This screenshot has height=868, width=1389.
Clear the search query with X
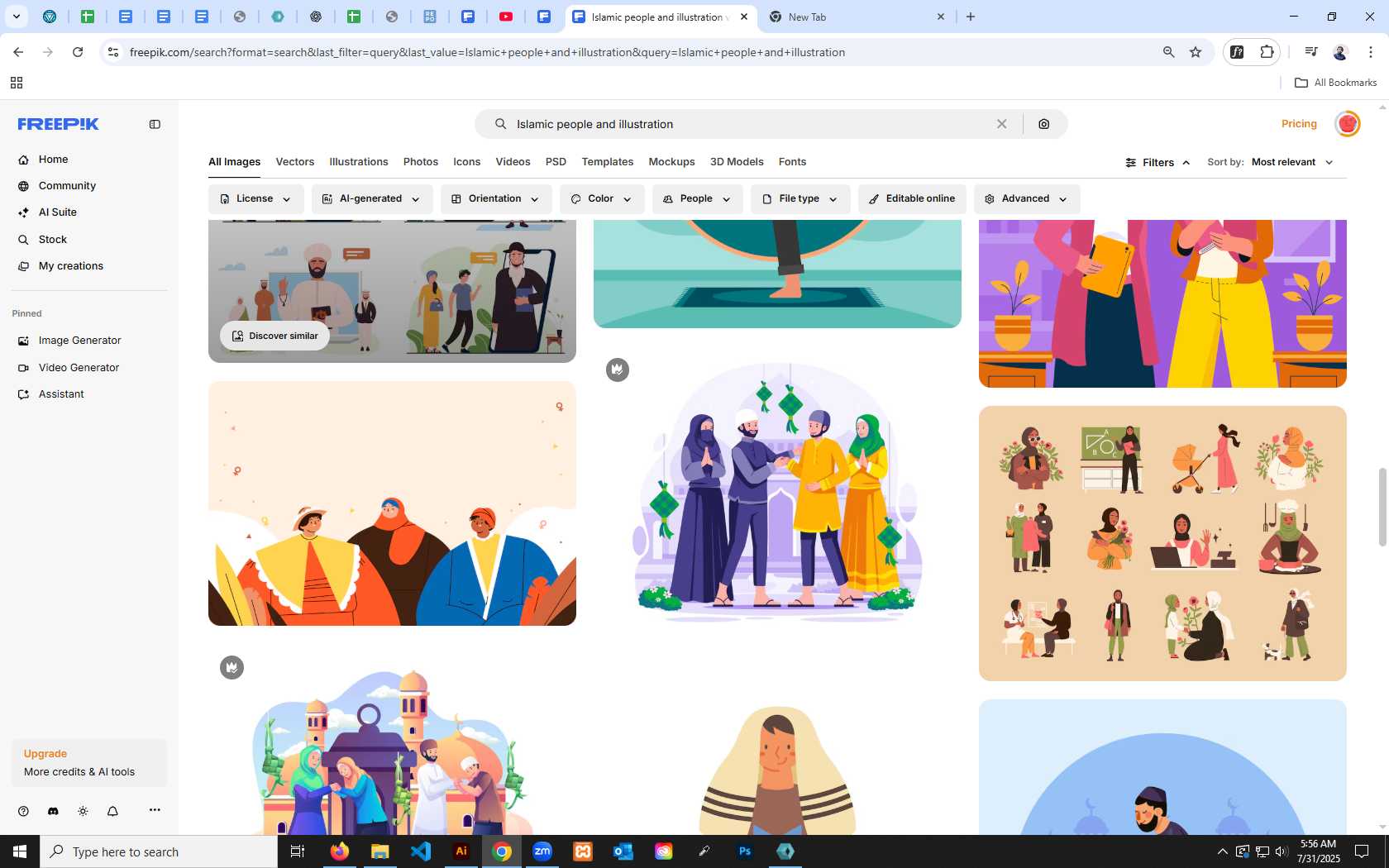pyautogui.click(x=1001, y=124)
